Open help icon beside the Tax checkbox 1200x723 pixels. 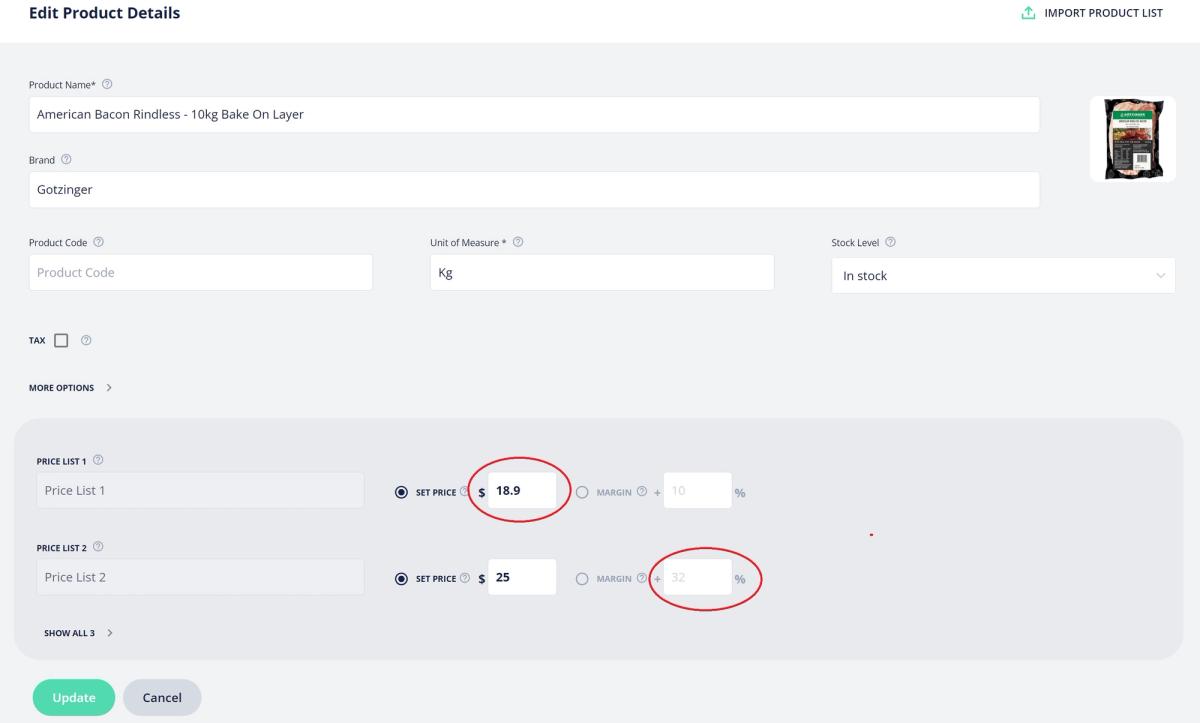point(86,341)
